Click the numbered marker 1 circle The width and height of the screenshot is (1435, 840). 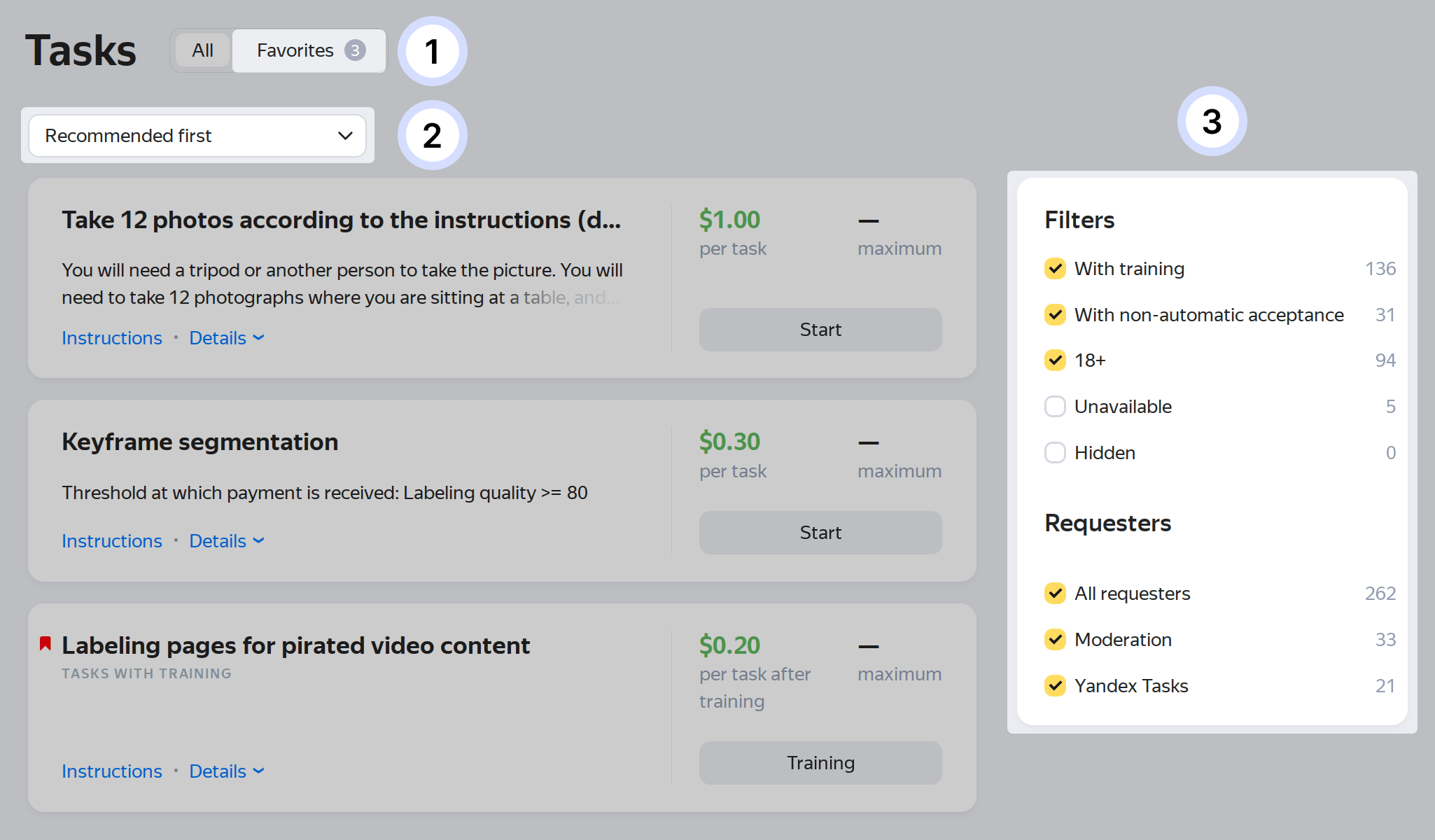tap(433, 51)
